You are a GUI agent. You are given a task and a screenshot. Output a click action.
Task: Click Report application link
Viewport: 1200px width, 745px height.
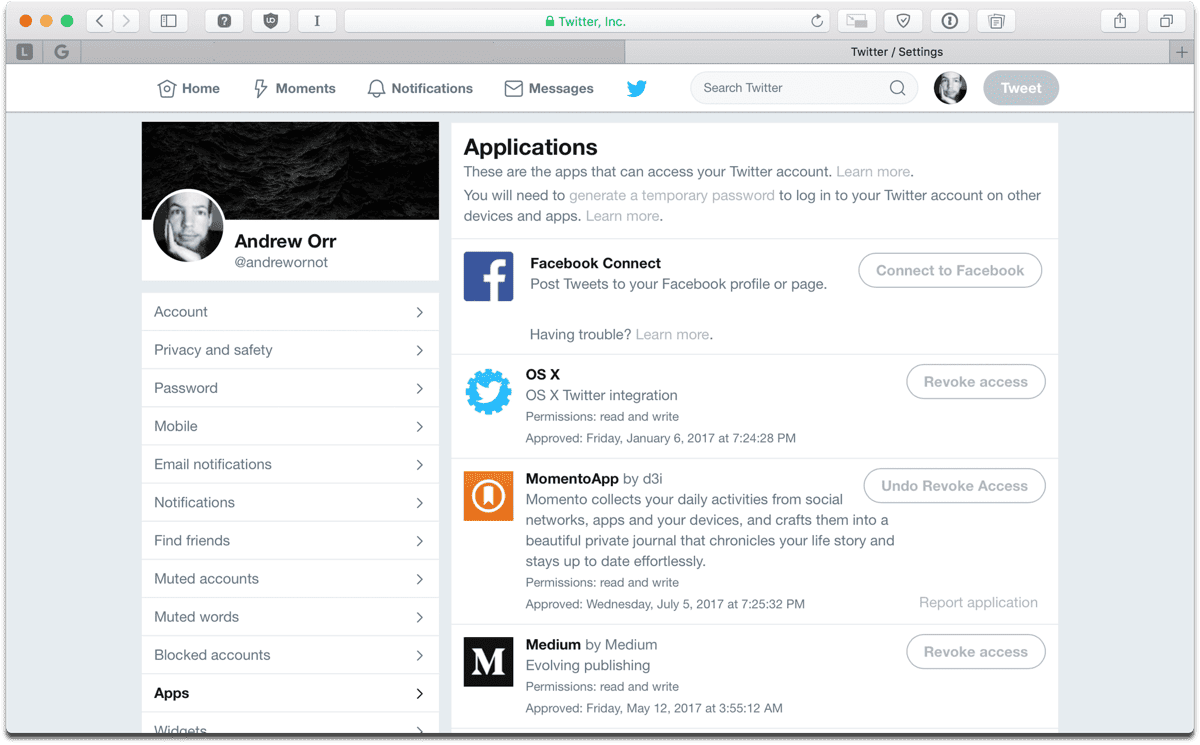point(978,602)
